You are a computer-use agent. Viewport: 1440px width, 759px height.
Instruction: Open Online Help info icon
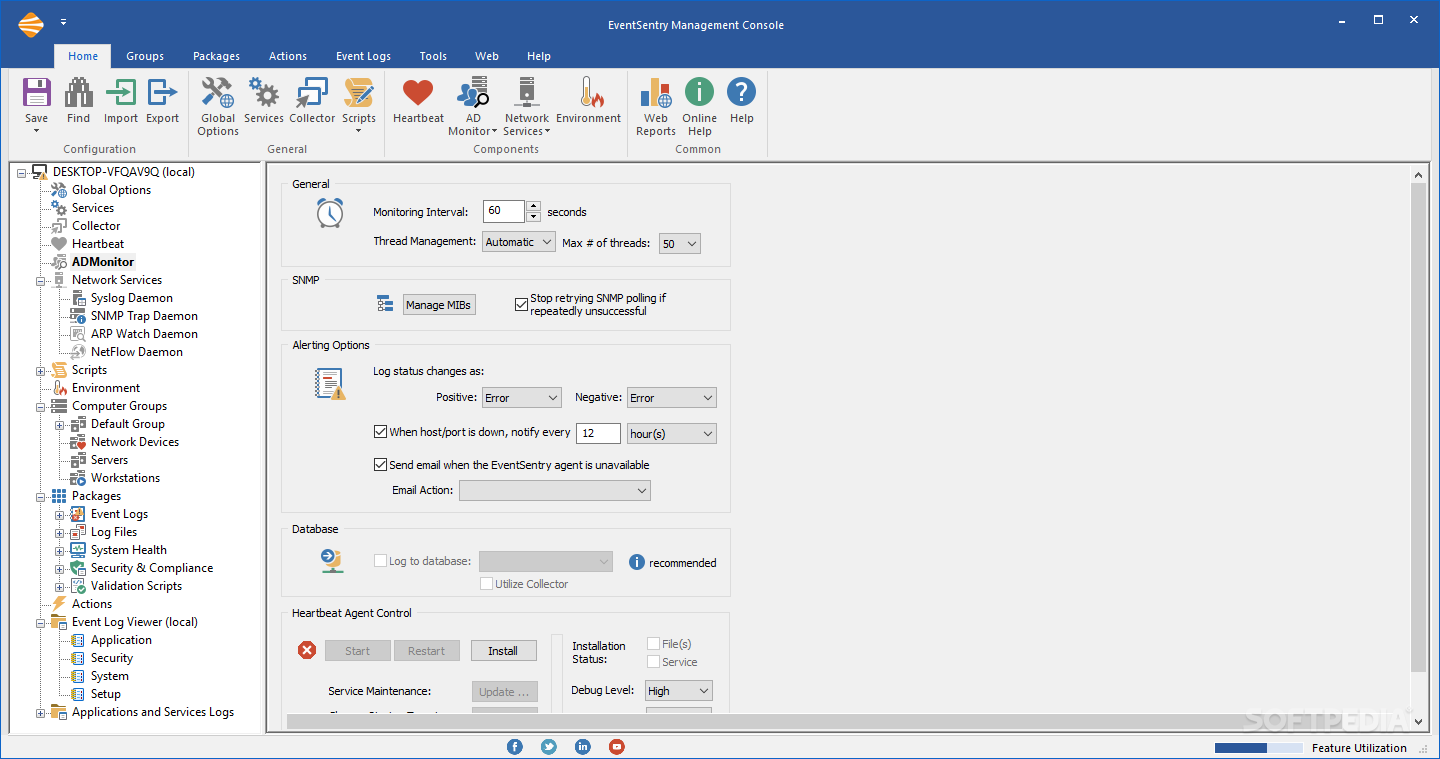click(700, 93)
